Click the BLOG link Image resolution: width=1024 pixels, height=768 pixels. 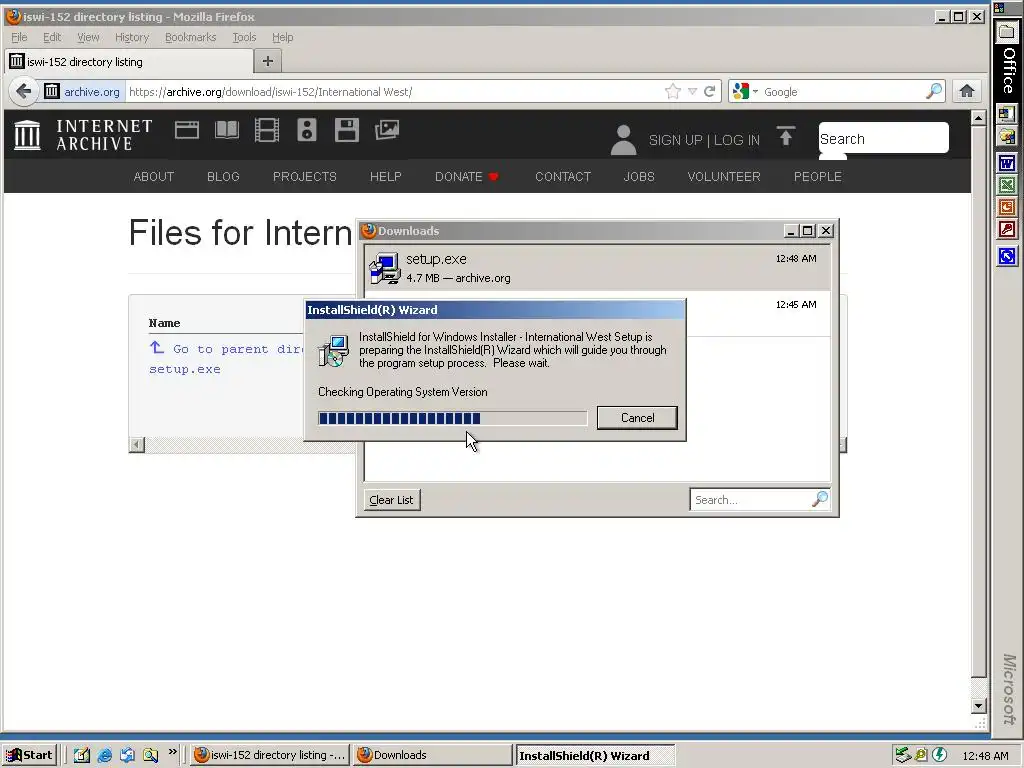223,176
